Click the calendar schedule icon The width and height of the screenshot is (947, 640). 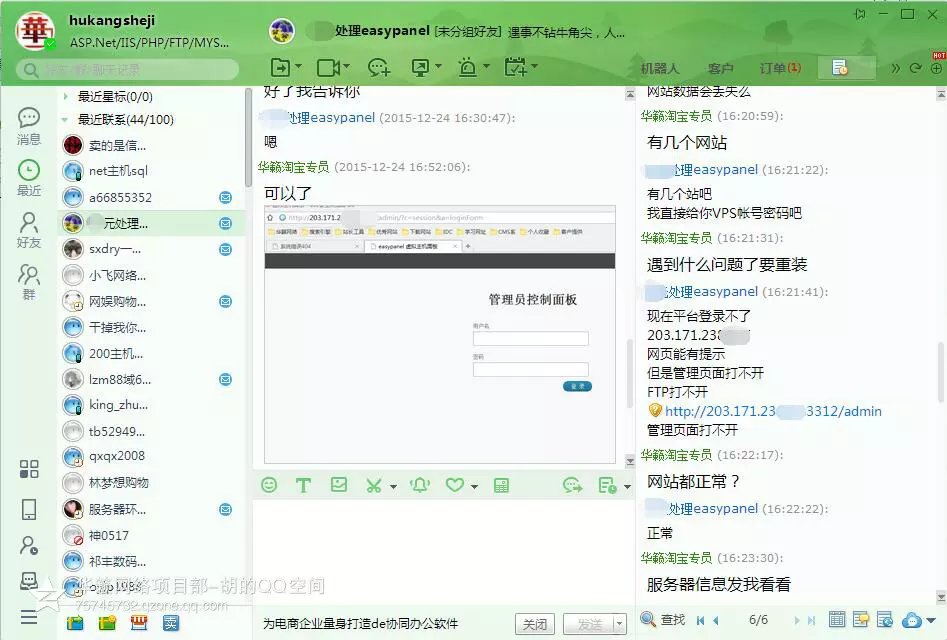515,67
